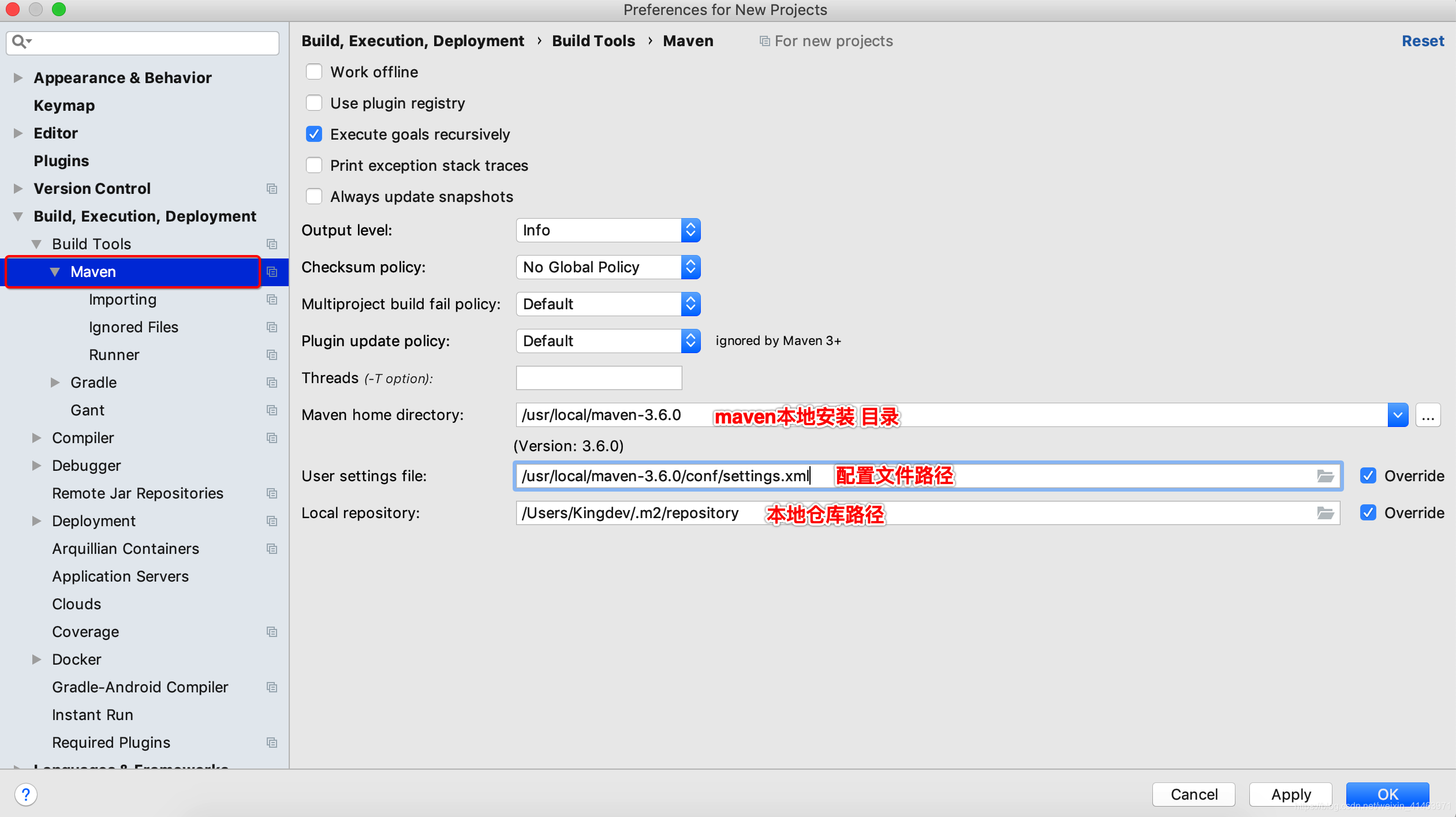Browse folder icon for User settings file

click(x=1325, y=476)
